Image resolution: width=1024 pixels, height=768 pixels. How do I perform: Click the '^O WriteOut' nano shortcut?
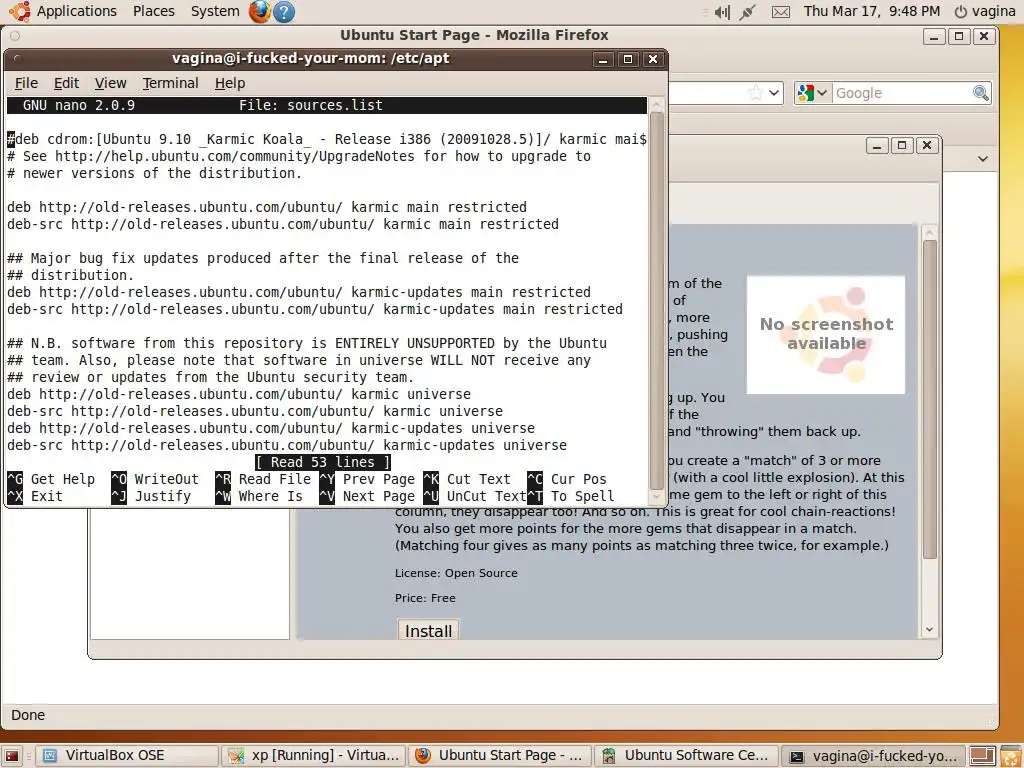(155, 479)
